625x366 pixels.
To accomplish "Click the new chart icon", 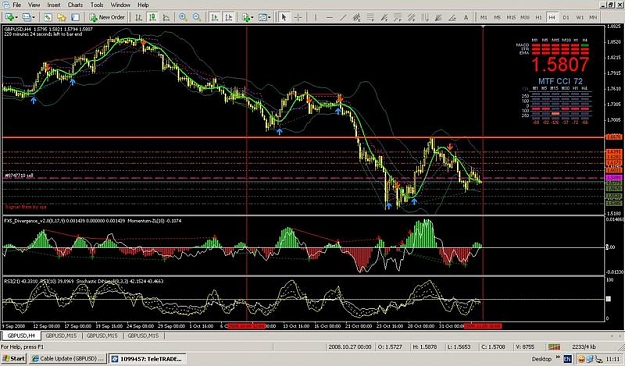I will coord(9,17).
